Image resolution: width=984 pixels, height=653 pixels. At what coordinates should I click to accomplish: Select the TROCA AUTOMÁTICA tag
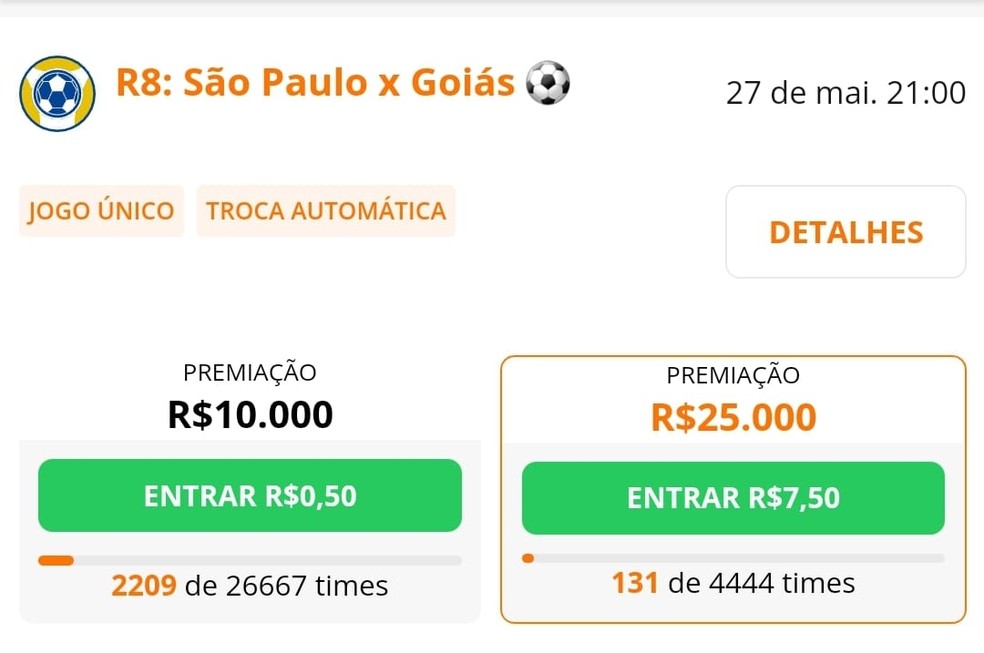[x=326, y=211]
